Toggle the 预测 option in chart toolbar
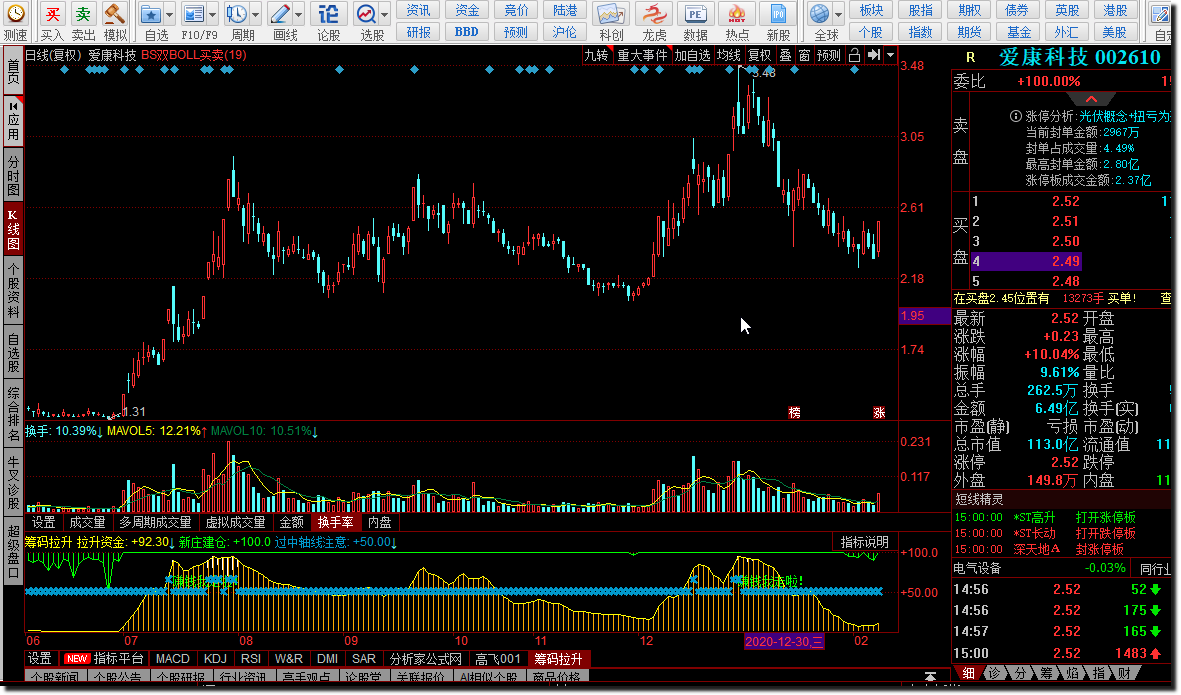The width and height of the screenshot is (1181, 695). point(829,55)
